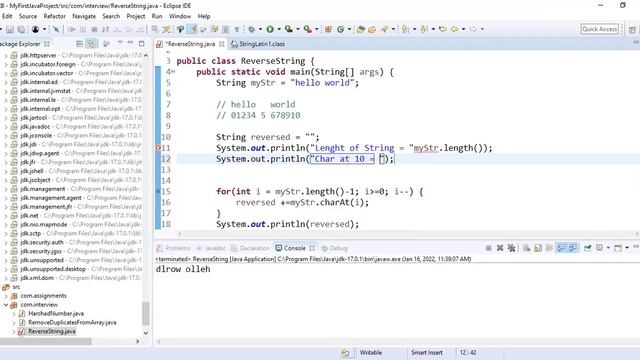
Task: Expand HarshadNumber.java tree node
Action: coord(13,313)
